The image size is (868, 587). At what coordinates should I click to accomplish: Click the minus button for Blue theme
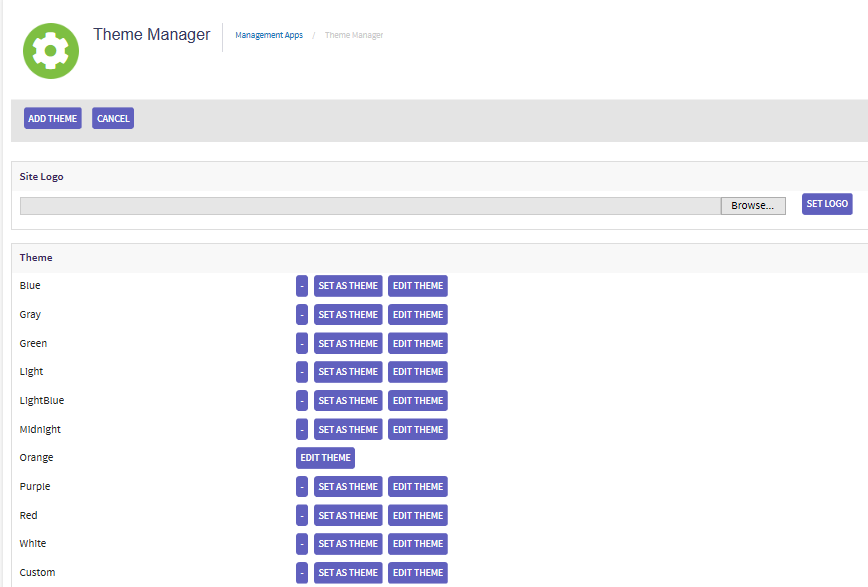click(302, 286)
